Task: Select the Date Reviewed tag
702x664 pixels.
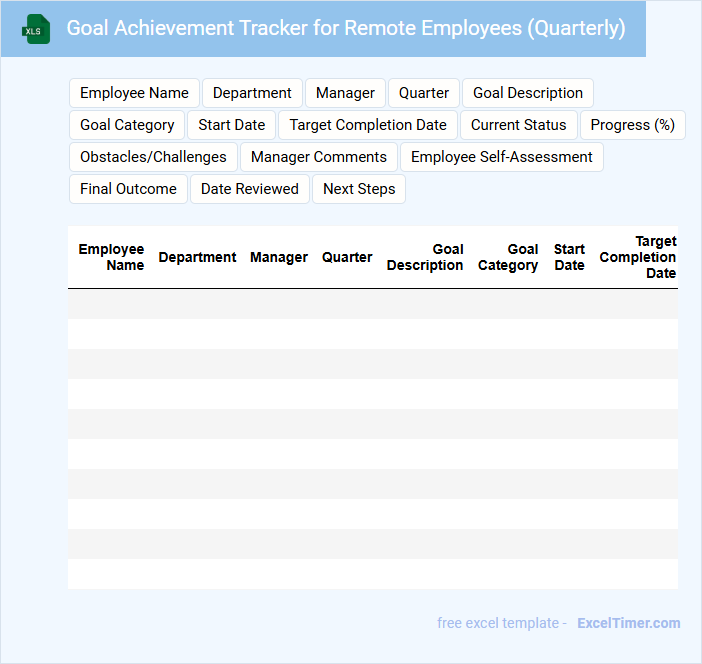Action: click(x=250, y=189)
